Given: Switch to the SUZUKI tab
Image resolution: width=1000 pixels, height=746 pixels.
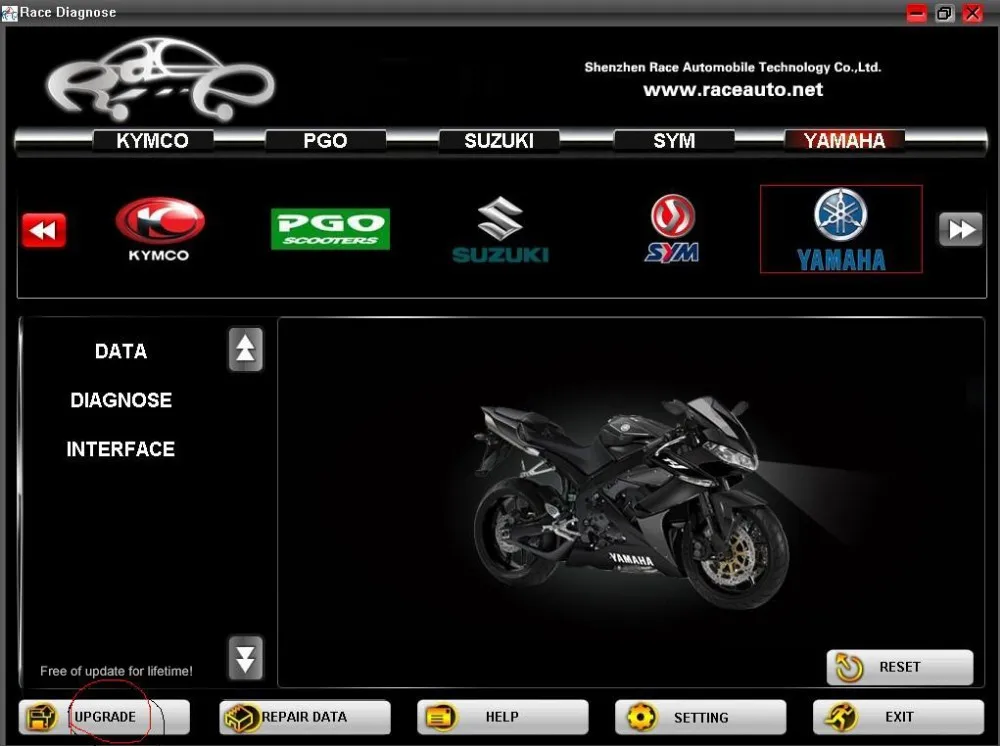Looking at the screenshot, I should [499, 140].
